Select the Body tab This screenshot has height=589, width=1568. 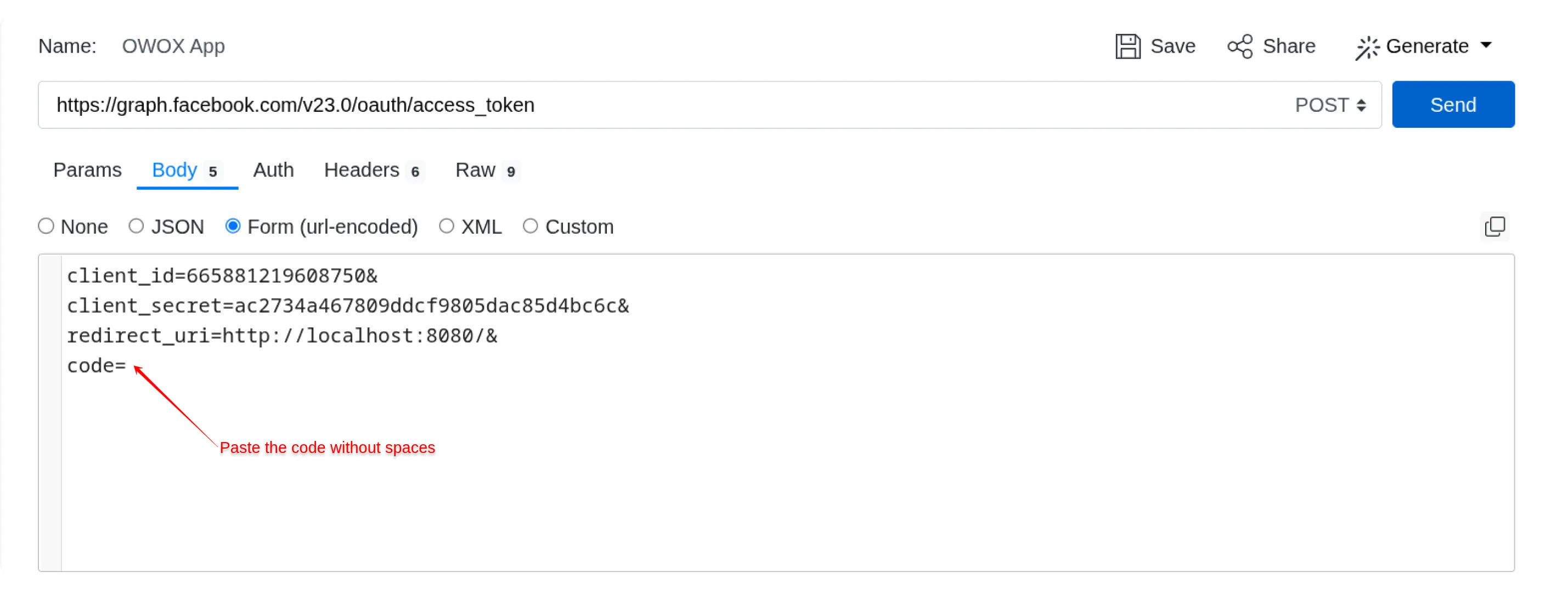[174, 171]
